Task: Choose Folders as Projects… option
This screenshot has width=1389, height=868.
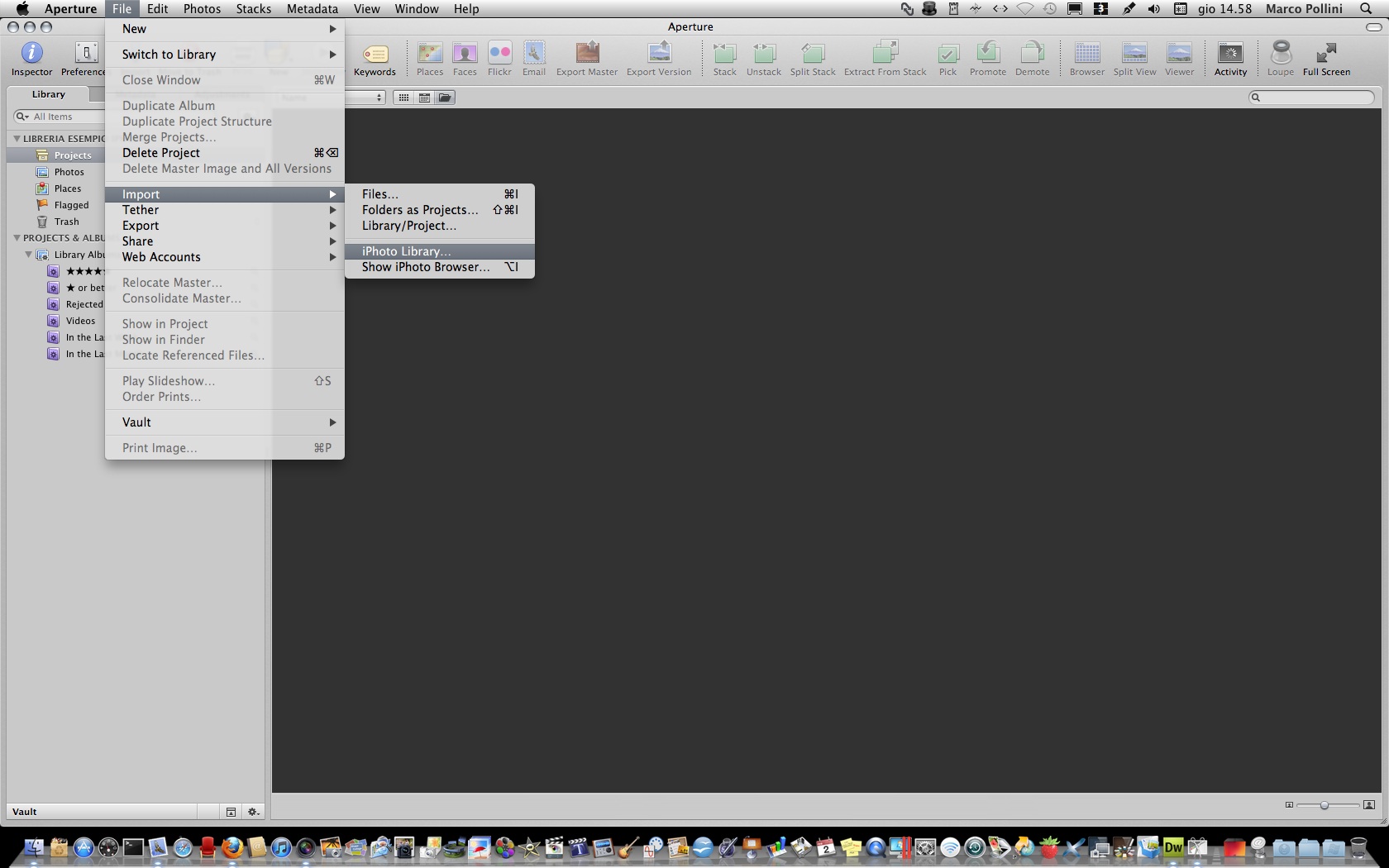Action: pos(440,210)
